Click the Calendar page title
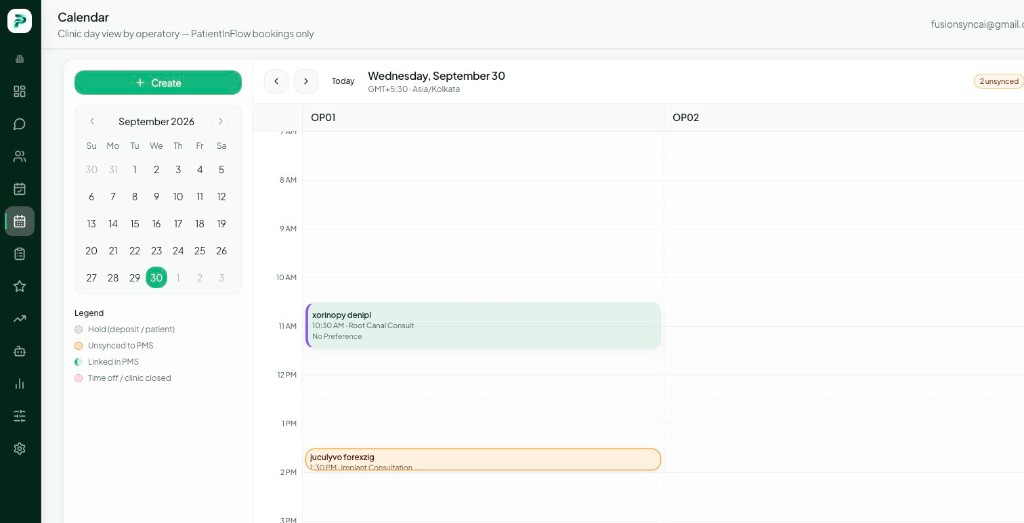The height and width of the screenshot is (523, 1024). click(x=83, y=18)
